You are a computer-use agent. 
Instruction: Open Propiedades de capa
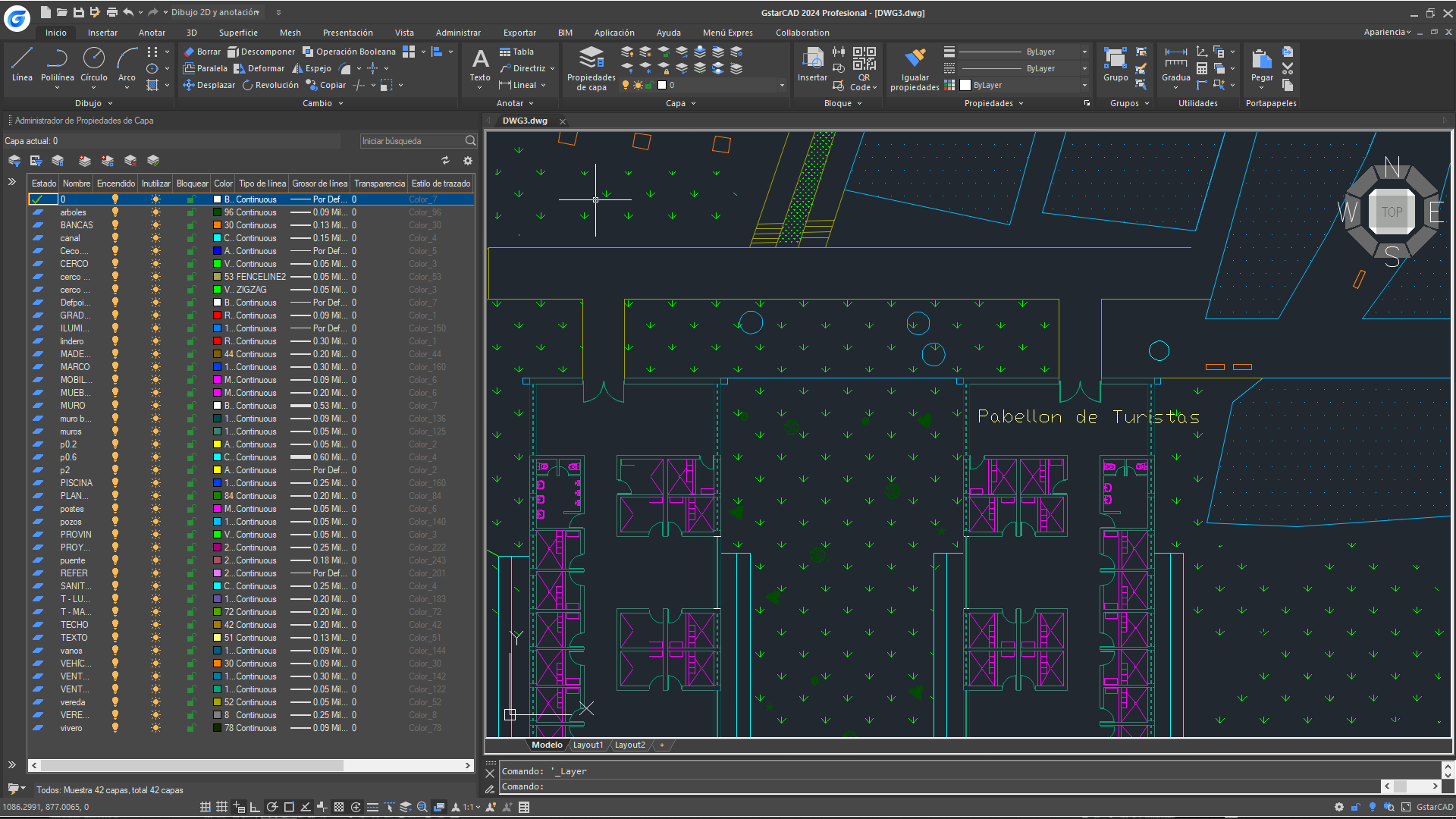[x=591, y=69]
